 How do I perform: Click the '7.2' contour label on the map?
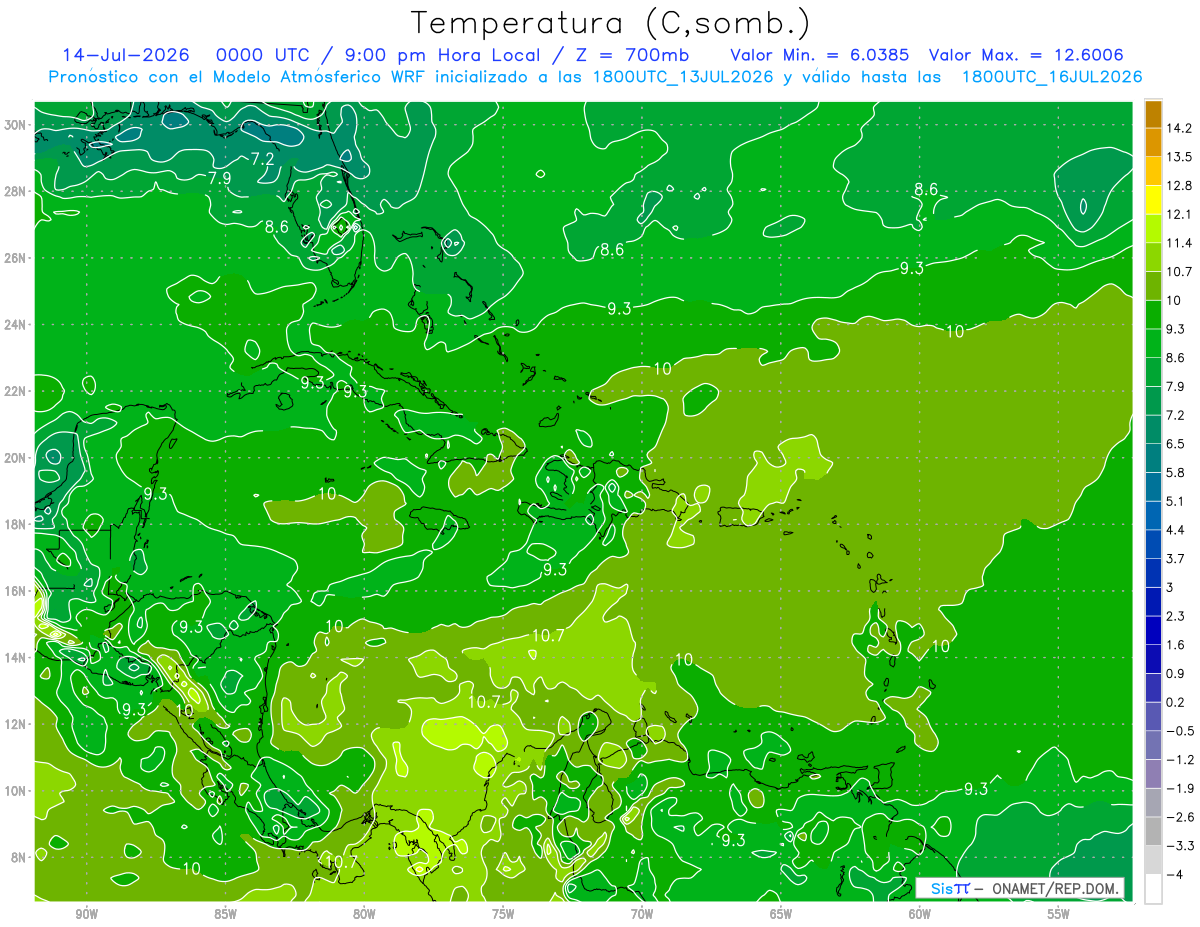263,159
